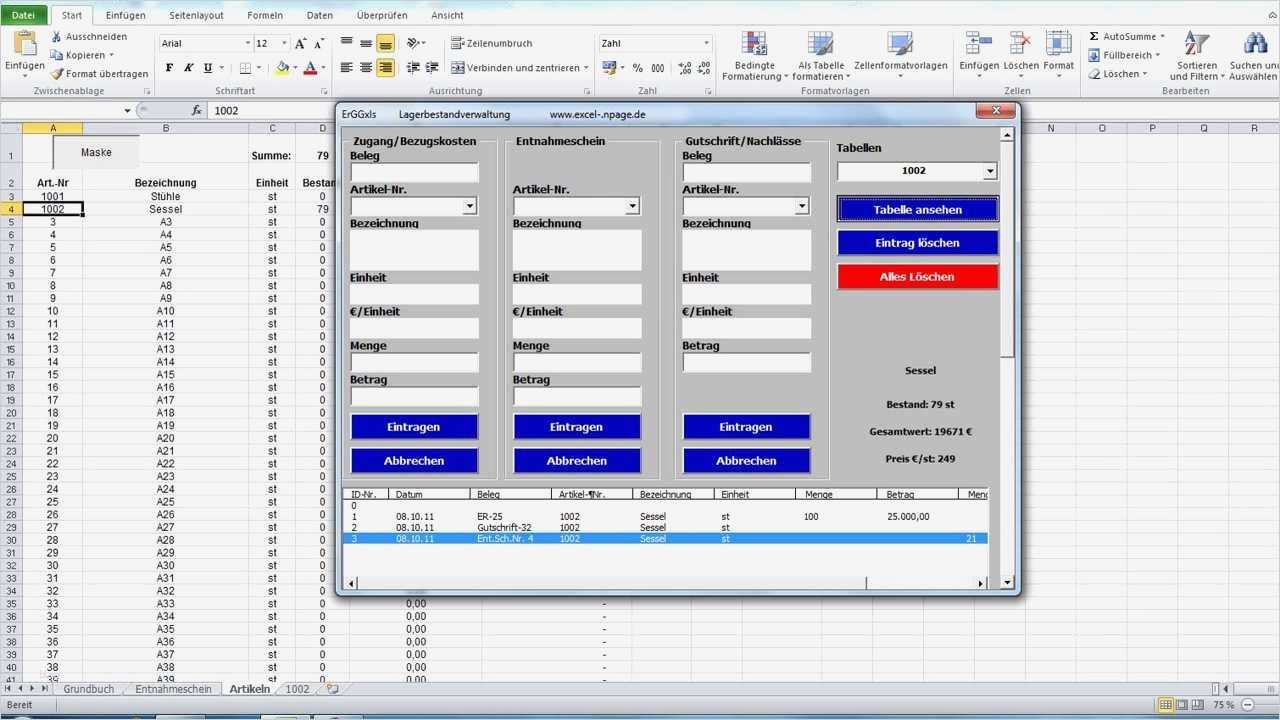Toggle bottom vertical alignment

(x=385, y=43)
